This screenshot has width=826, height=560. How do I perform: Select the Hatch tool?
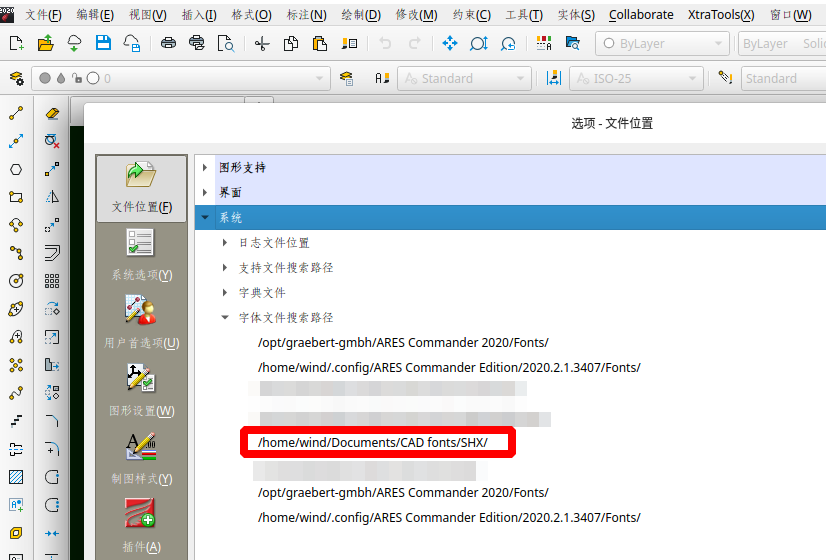pyautogui.click(x=16, y=477)
